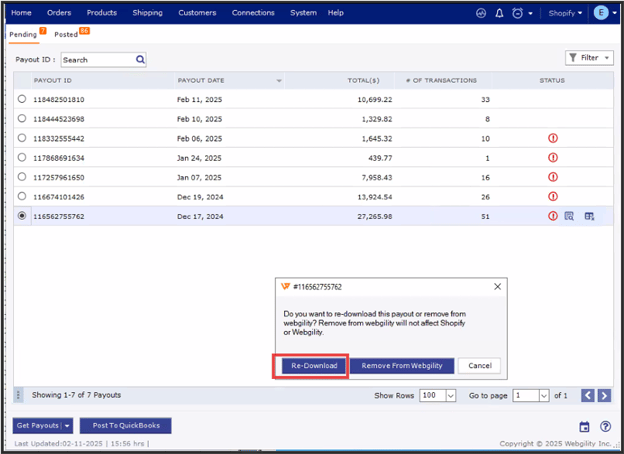The height and width of the screenshot is (454, 624).
Task: Open the help question mark icon
Action: 605,427
